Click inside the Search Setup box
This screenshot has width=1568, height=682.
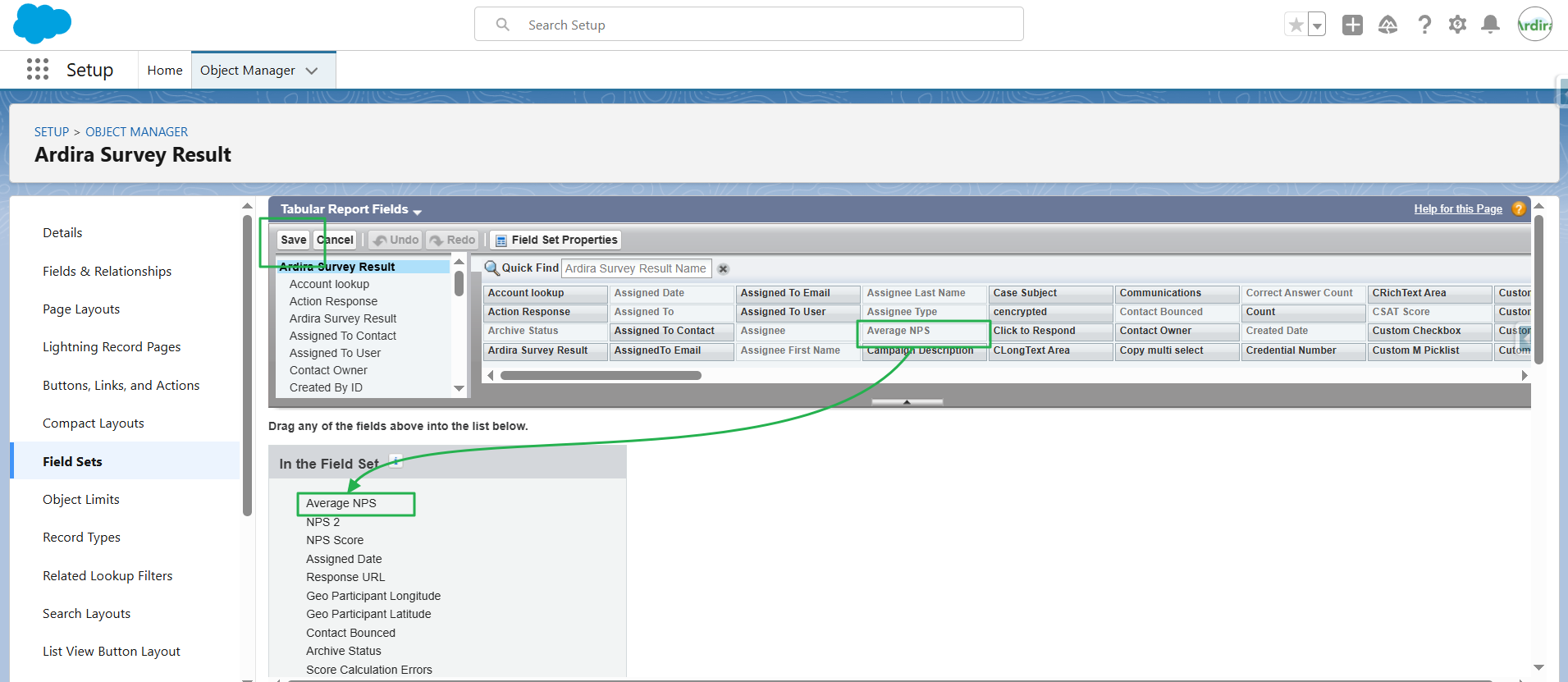[748, 25]
